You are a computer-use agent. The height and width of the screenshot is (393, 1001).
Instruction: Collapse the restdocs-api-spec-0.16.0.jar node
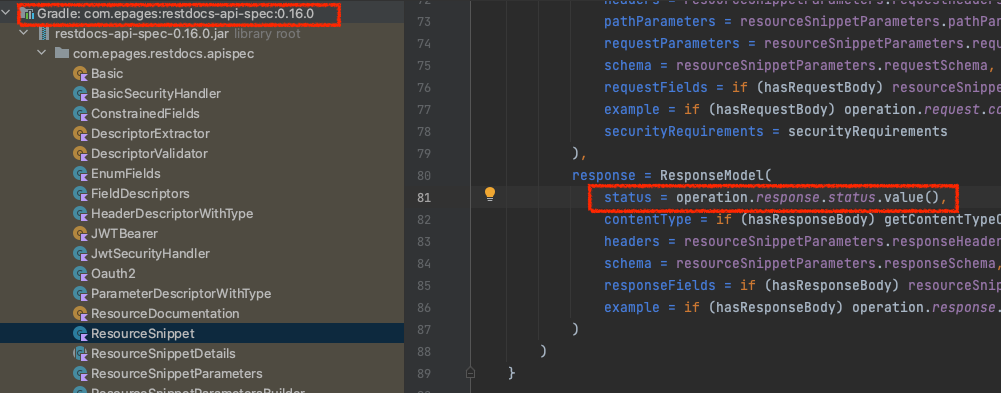click(24, 33)
